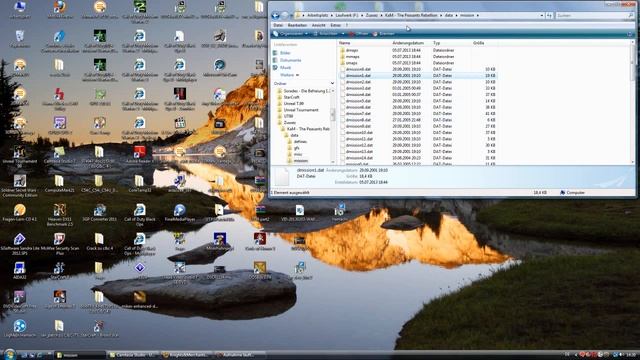The width and height of the screenshot is (640, 360).
Task: Select the data segment in breadcrumb
Action: [x=449, y=16]
